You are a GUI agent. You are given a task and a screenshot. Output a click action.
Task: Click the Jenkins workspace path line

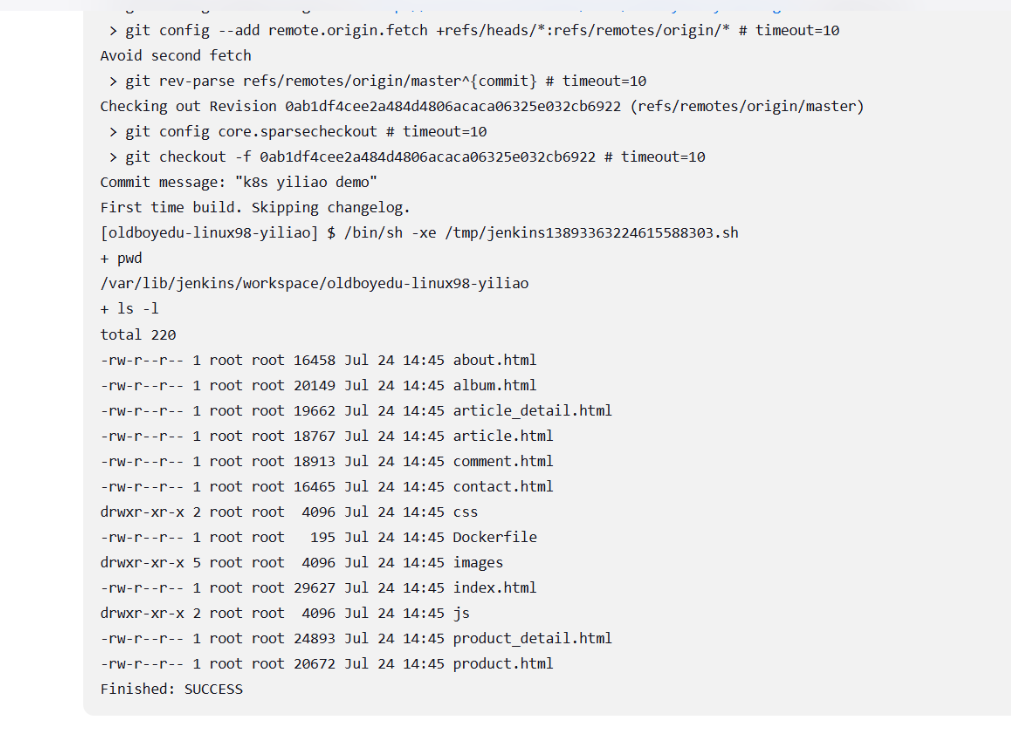(x=314, y=284)
